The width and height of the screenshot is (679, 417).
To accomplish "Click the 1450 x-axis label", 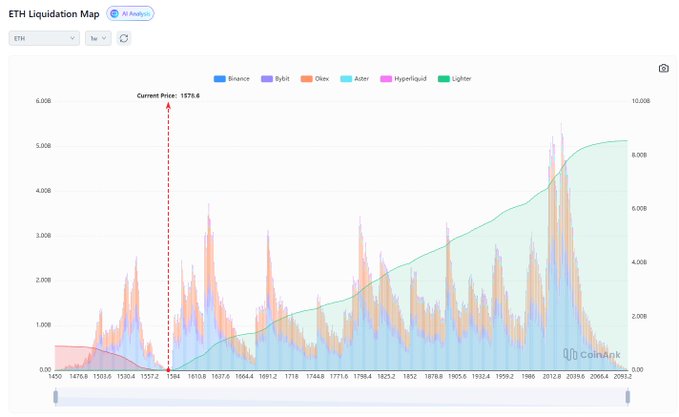I will click(x=55, y=376).
